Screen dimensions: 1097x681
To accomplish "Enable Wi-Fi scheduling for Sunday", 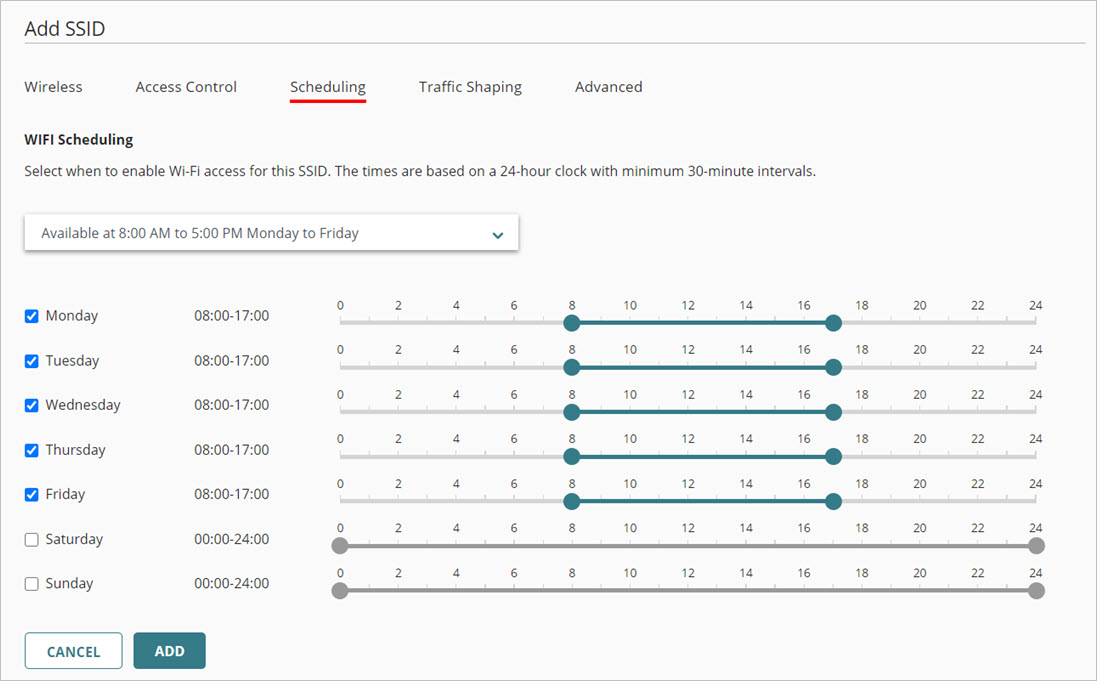I will (x=30, y=583).
